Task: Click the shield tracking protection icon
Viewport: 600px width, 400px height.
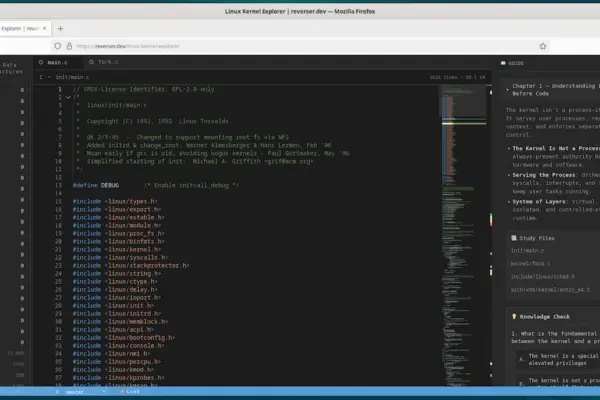Action: (57, 46)
